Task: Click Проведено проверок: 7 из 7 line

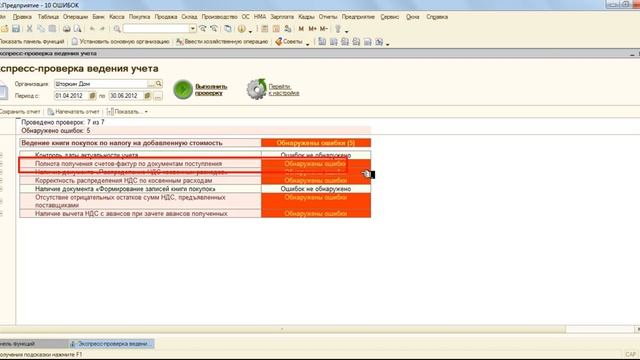Action: point(63,122)
